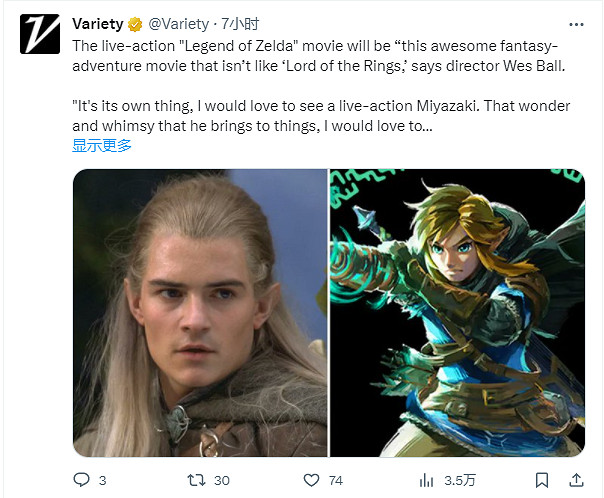Click the reply count number 3

102,481
